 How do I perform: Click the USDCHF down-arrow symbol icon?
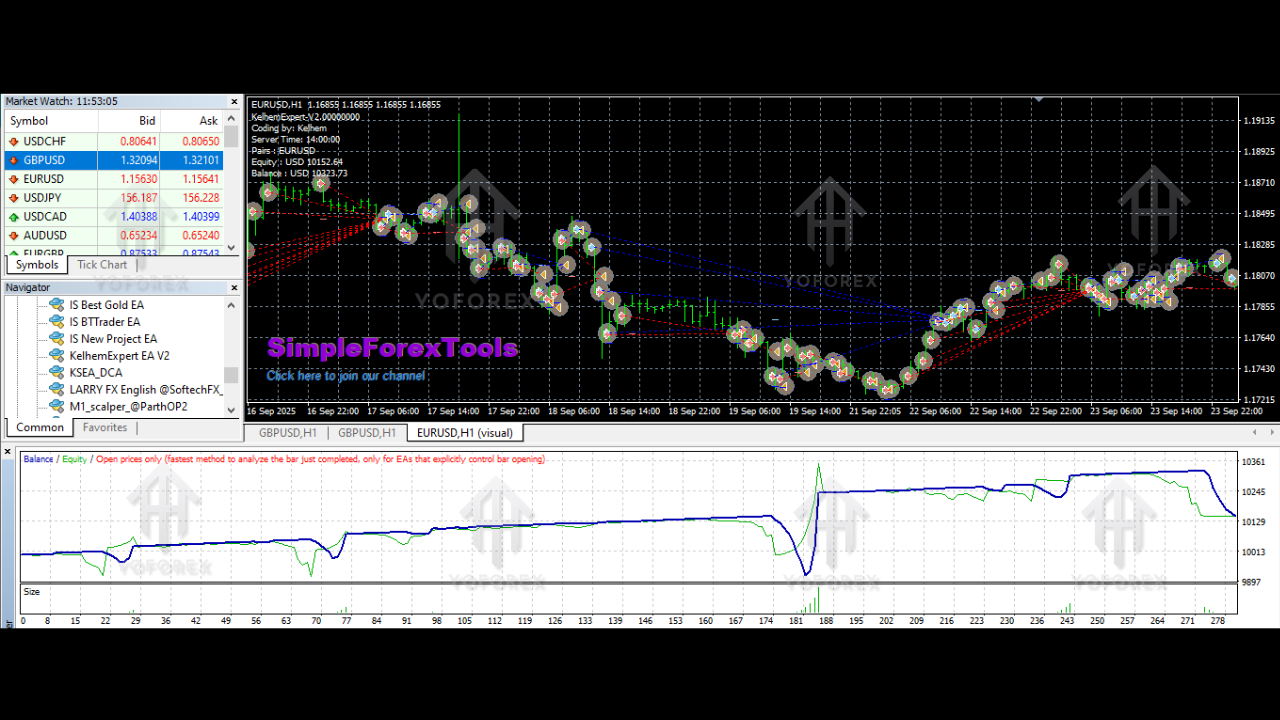[x=14, y=142]
